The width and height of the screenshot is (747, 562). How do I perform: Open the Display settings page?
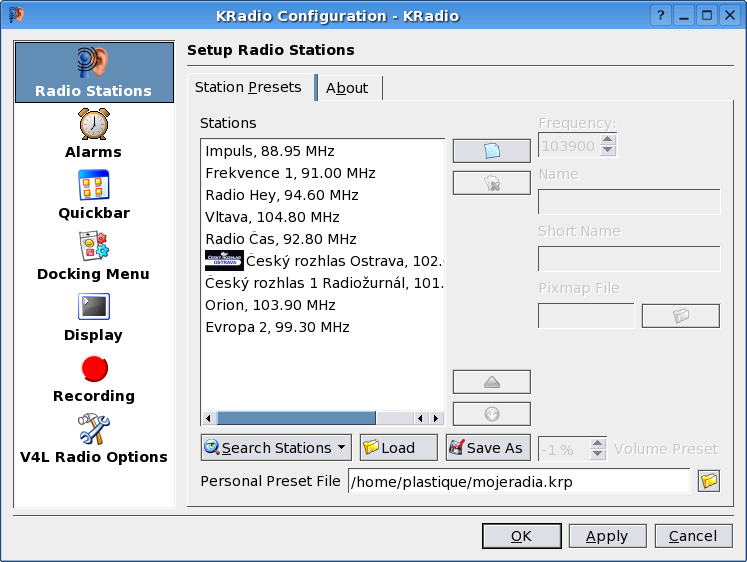click(94, 317)
